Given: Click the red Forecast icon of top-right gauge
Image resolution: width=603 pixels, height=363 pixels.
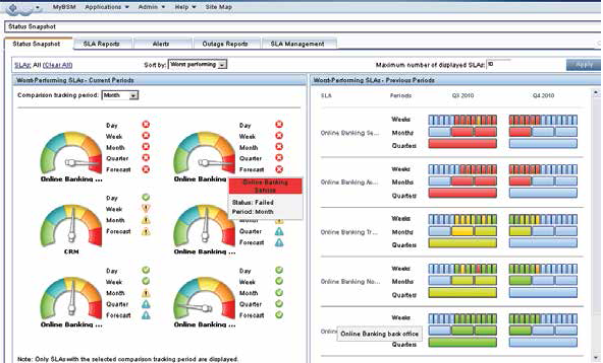Looking at the screenshot, I should (x=279, y=169).
